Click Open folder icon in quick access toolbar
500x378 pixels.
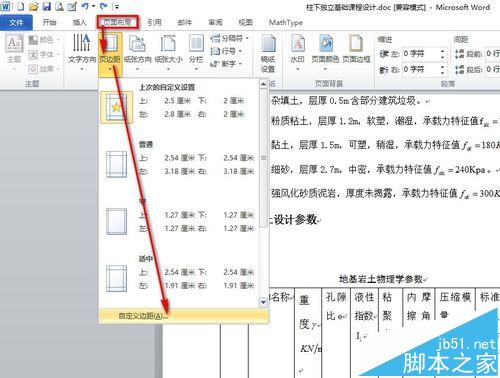tap(33, 6)
